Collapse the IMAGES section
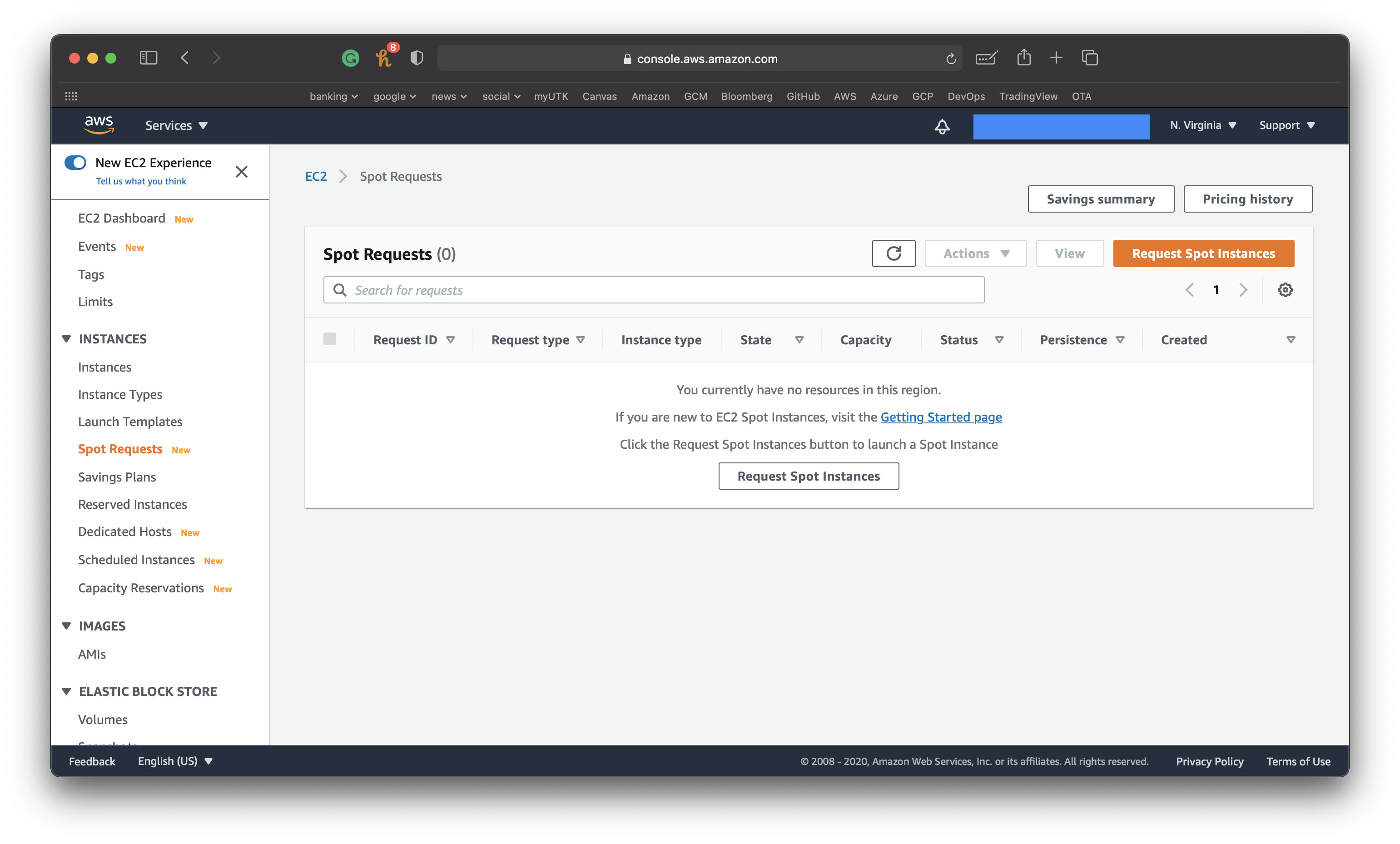Screen dimensions: 1400x844 point(66,626)
